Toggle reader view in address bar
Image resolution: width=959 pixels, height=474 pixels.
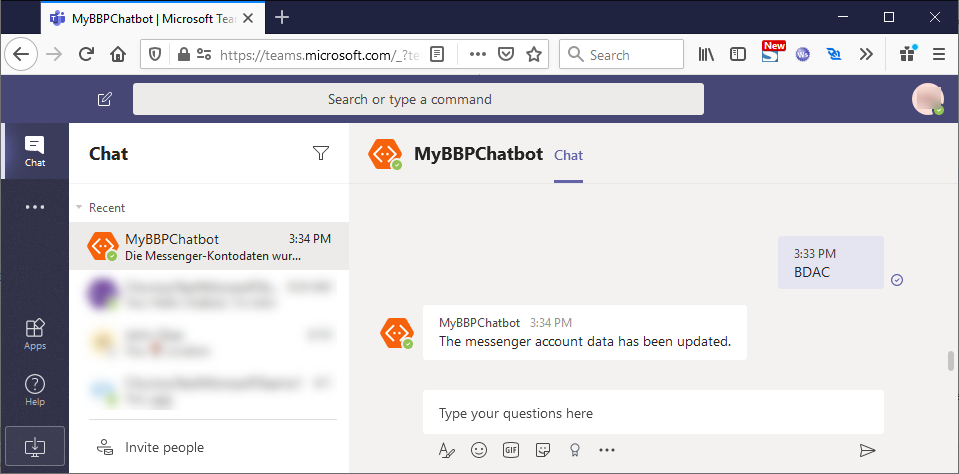click(437, 54)
